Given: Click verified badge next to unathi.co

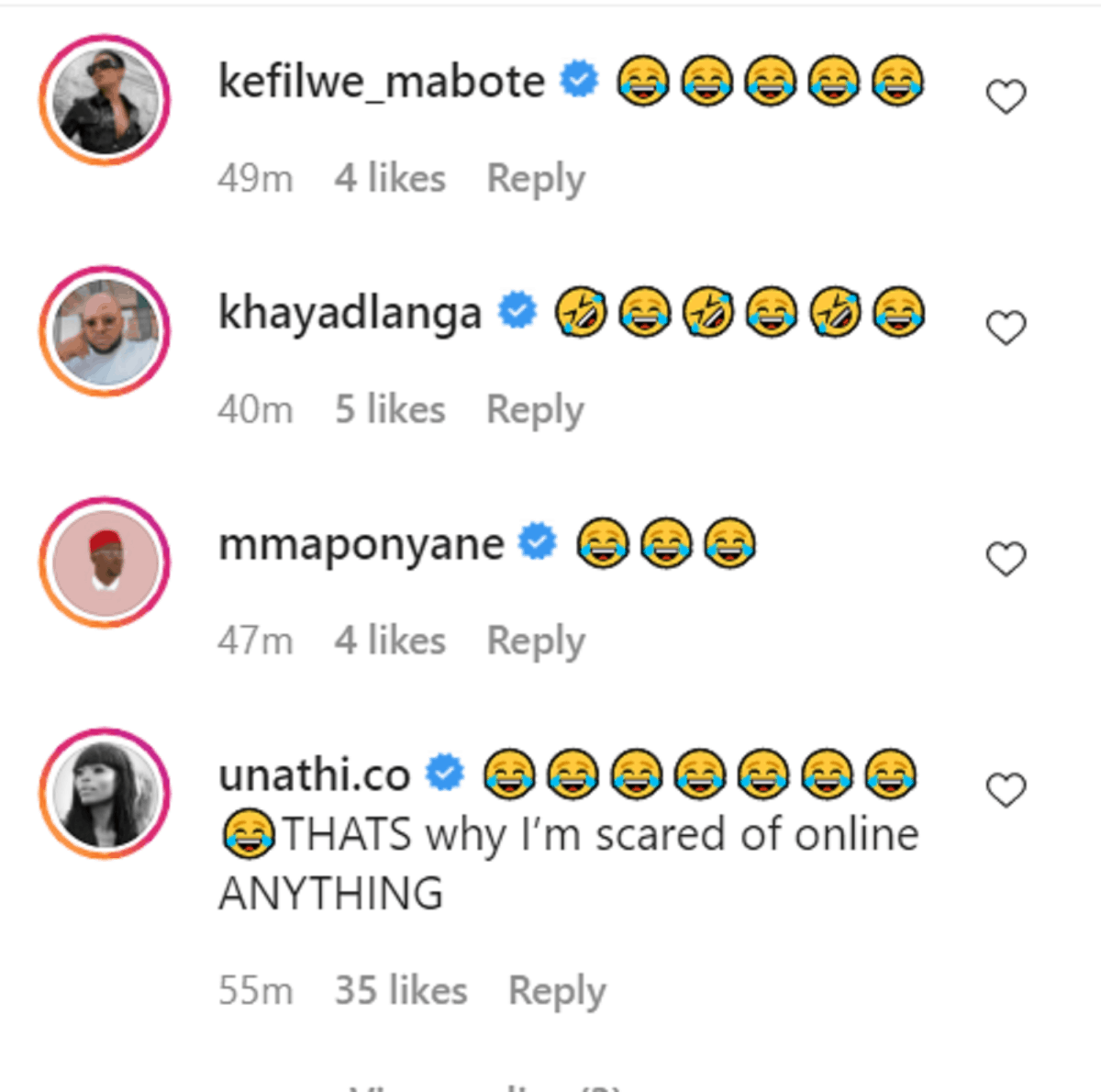Looking at the screenshot, I should (x=446, y=773).
